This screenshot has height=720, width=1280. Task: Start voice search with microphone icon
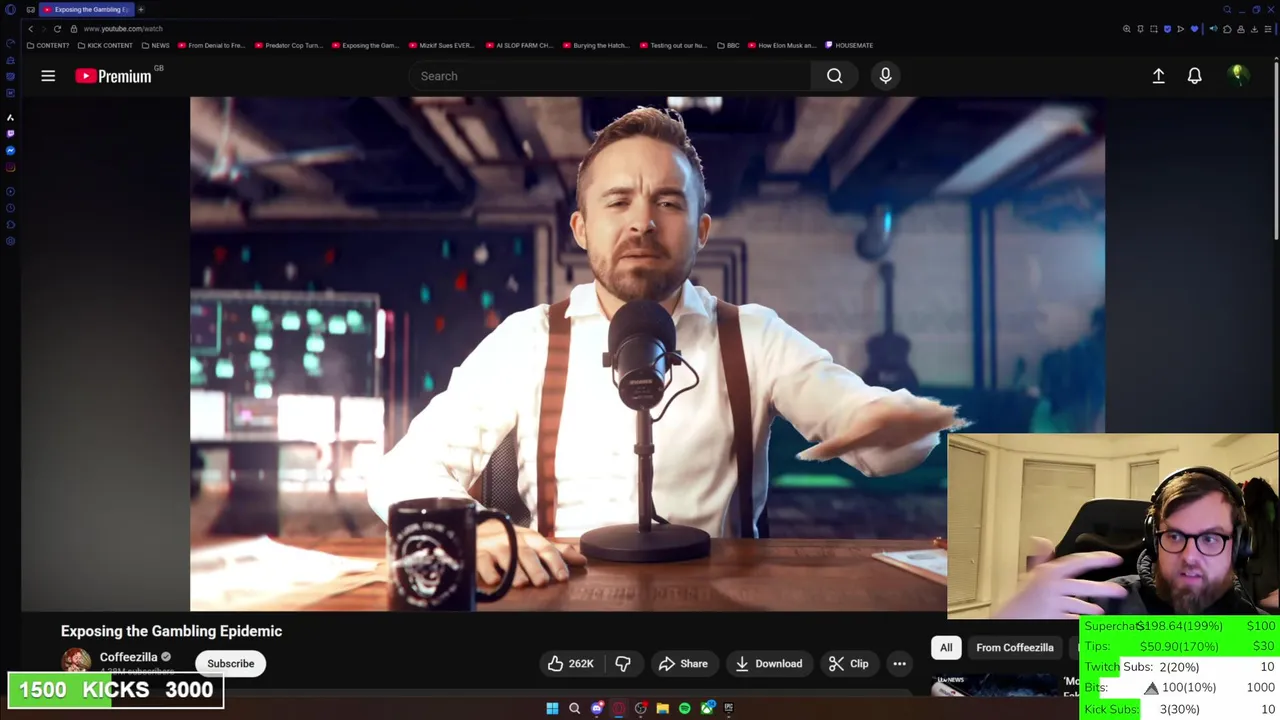pos(885,76)
